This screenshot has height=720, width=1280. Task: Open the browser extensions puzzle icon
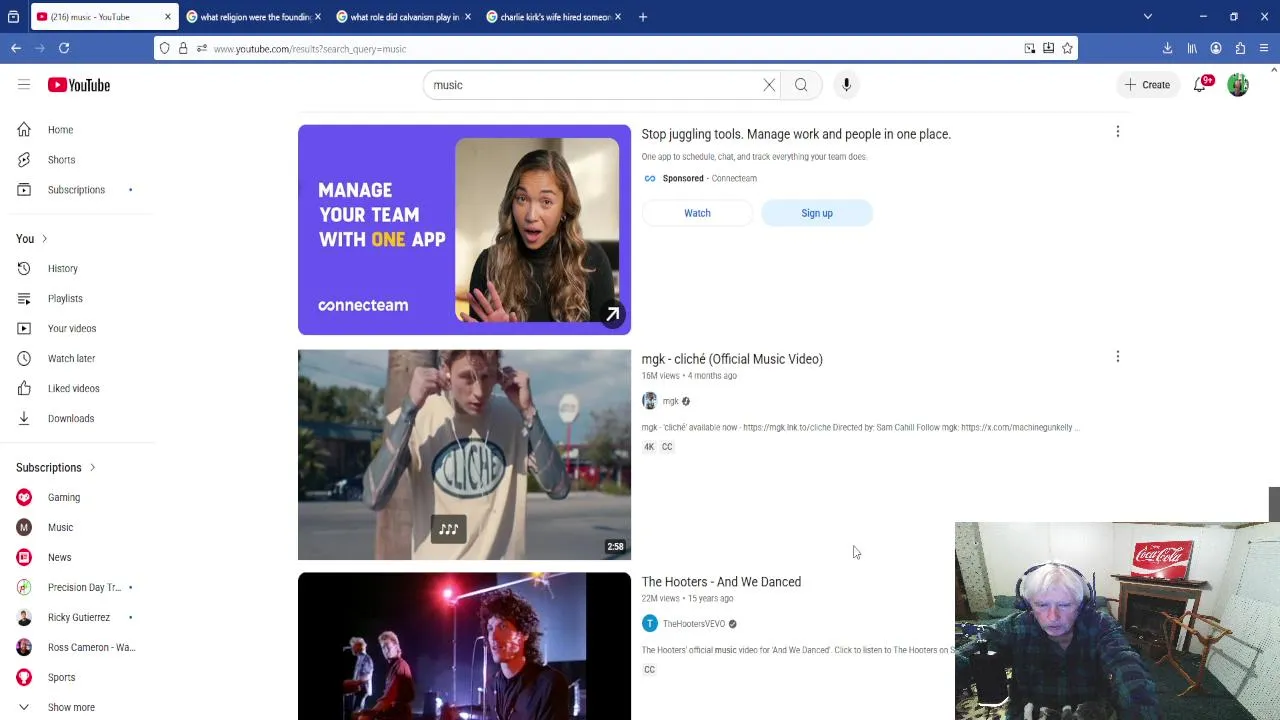click(1240, 48)
